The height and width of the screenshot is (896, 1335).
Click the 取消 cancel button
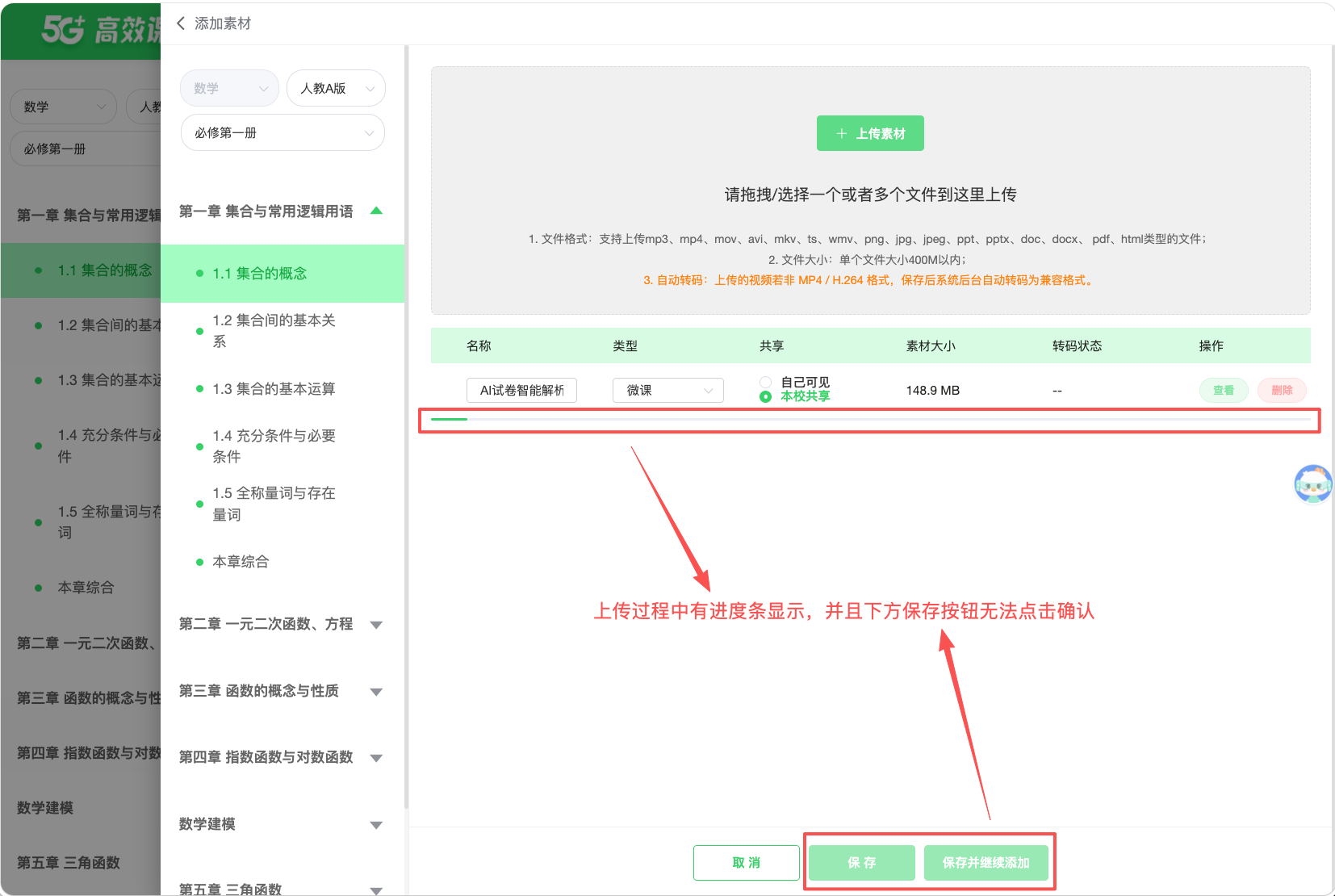[747, 862]
